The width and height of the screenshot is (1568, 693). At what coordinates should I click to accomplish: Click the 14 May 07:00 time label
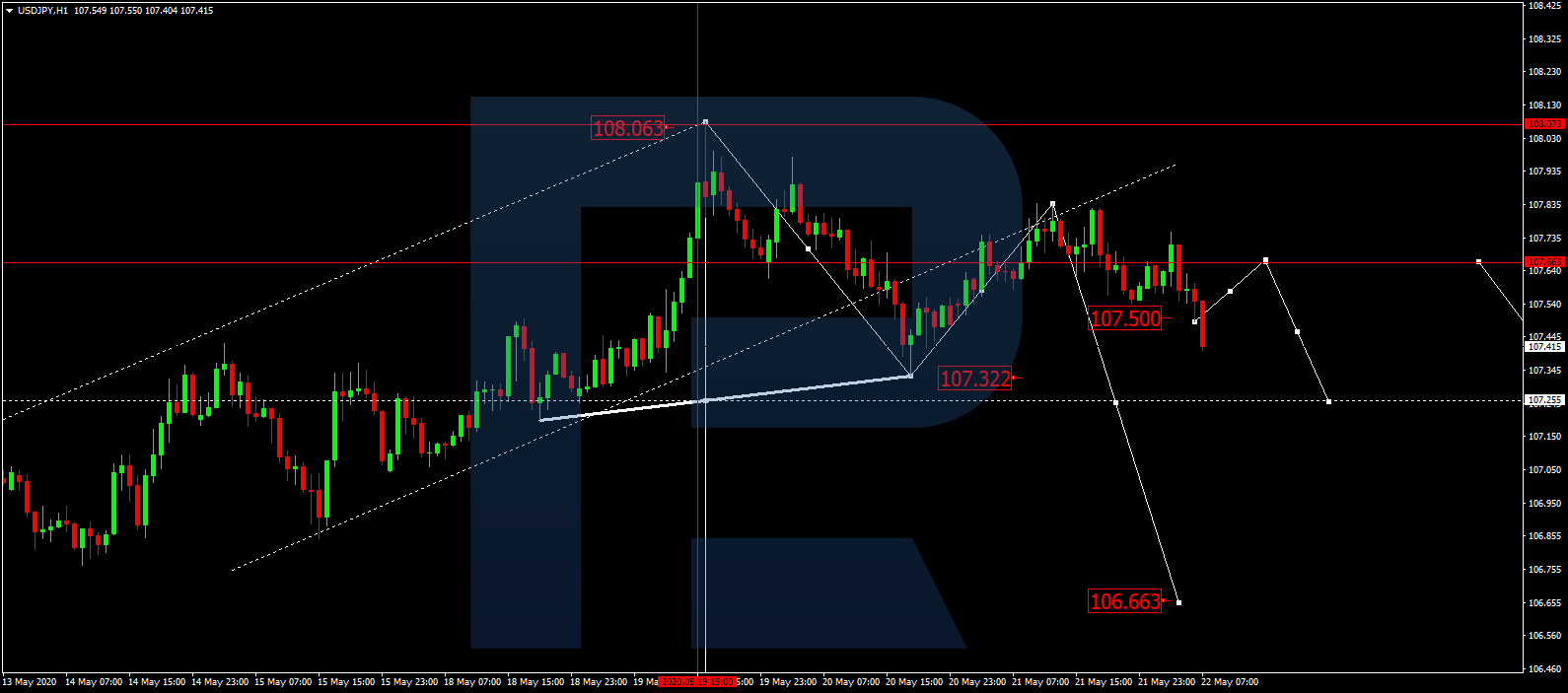[94, 682]
